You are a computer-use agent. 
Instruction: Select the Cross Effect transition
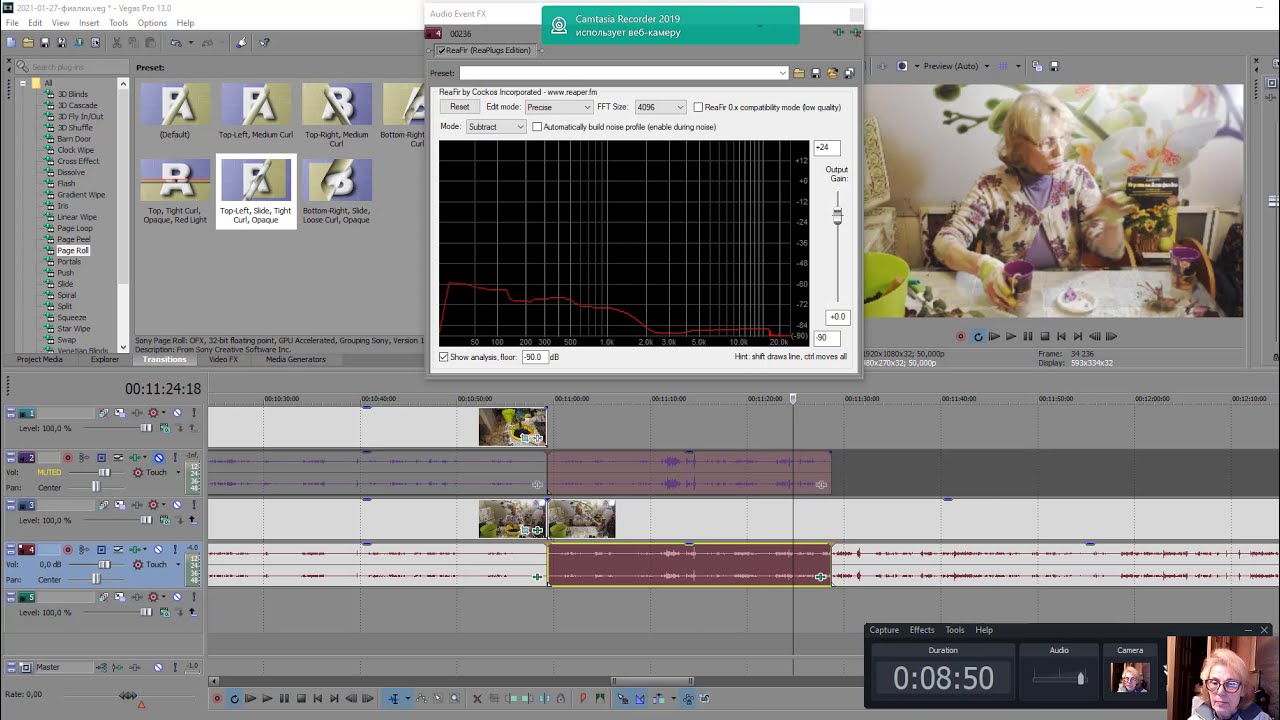point(78,161)
